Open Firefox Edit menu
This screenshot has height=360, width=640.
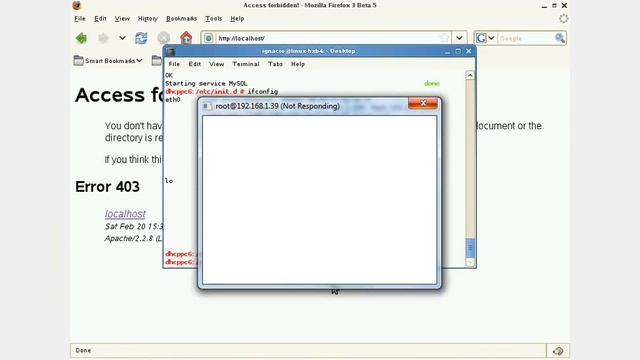tap(100, 18)
